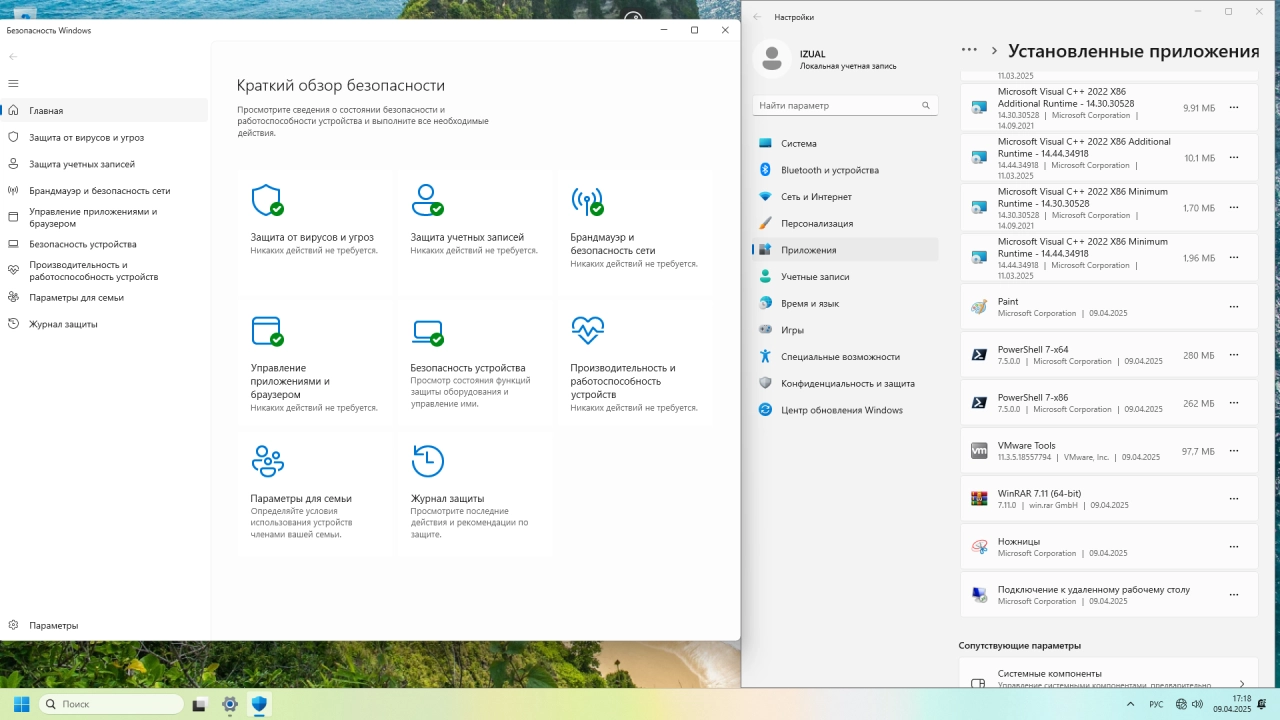Toggle the hamburger menu in Windows Security
The height and width of the screenshot is (720, 1280).
(13, 83)
